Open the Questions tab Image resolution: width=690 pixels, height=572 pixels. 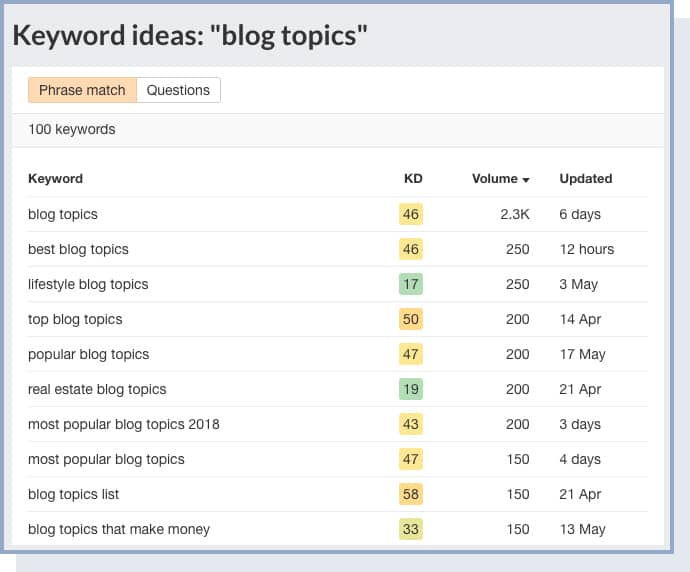point(178,90)
